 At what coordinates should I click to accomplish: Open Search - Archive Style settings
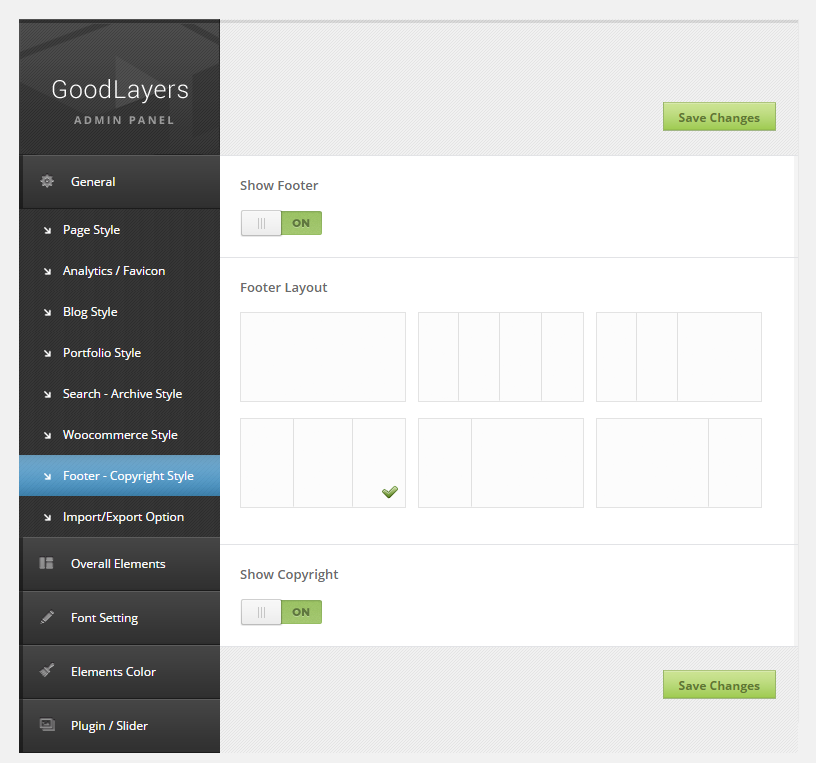pyautogui.click(x=120, y=394)
